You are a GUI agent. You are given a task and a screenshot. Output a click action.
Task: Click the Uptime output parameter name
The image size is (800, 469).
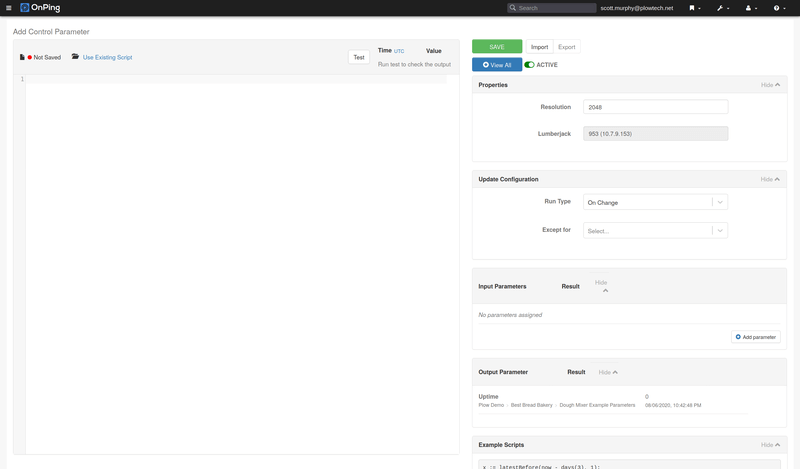pos(488,397)
